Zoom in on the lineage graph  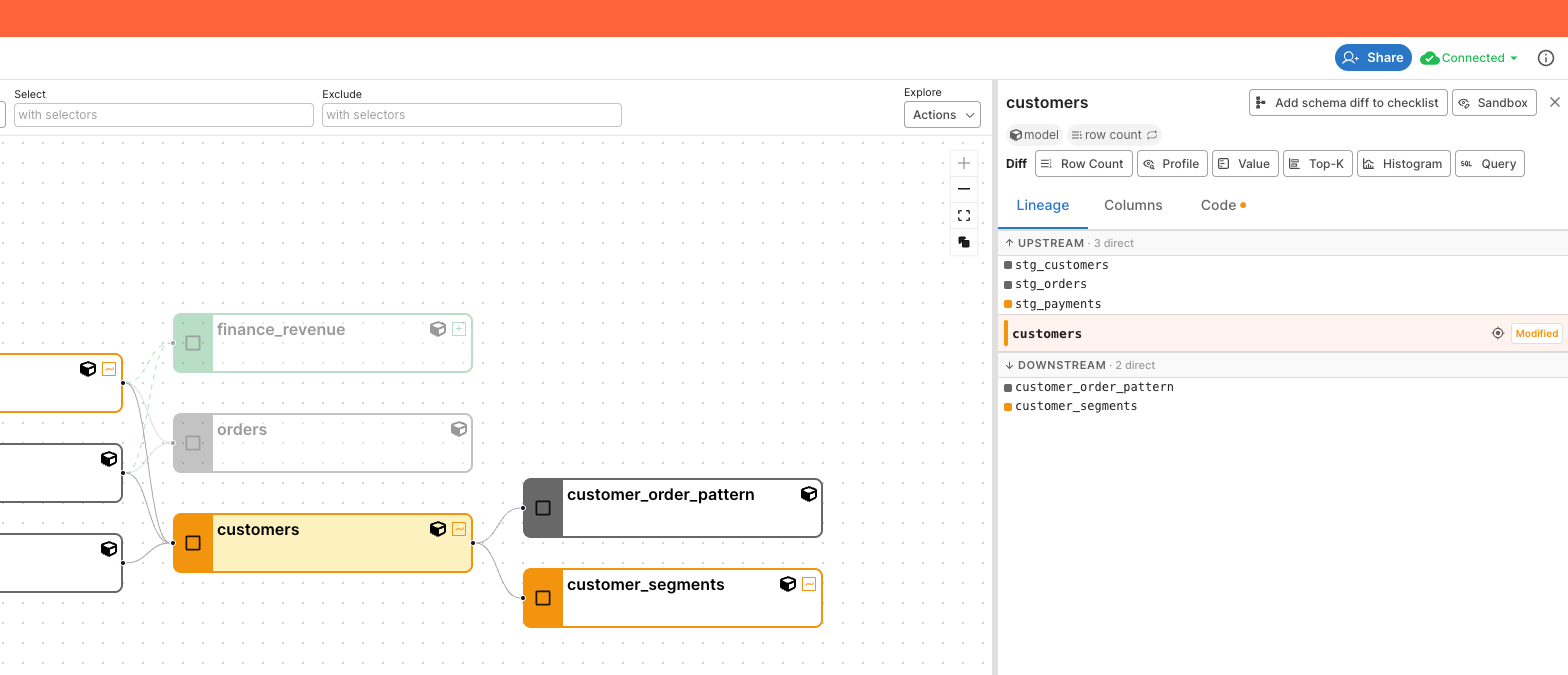tap(964, 163)
